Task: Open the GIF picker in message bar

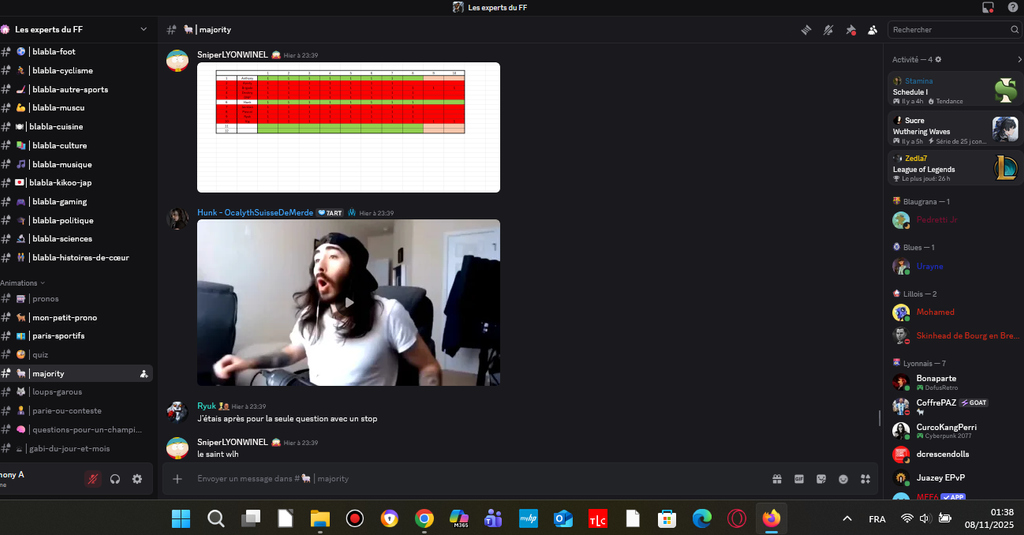Action: click(x=799, y=479)
